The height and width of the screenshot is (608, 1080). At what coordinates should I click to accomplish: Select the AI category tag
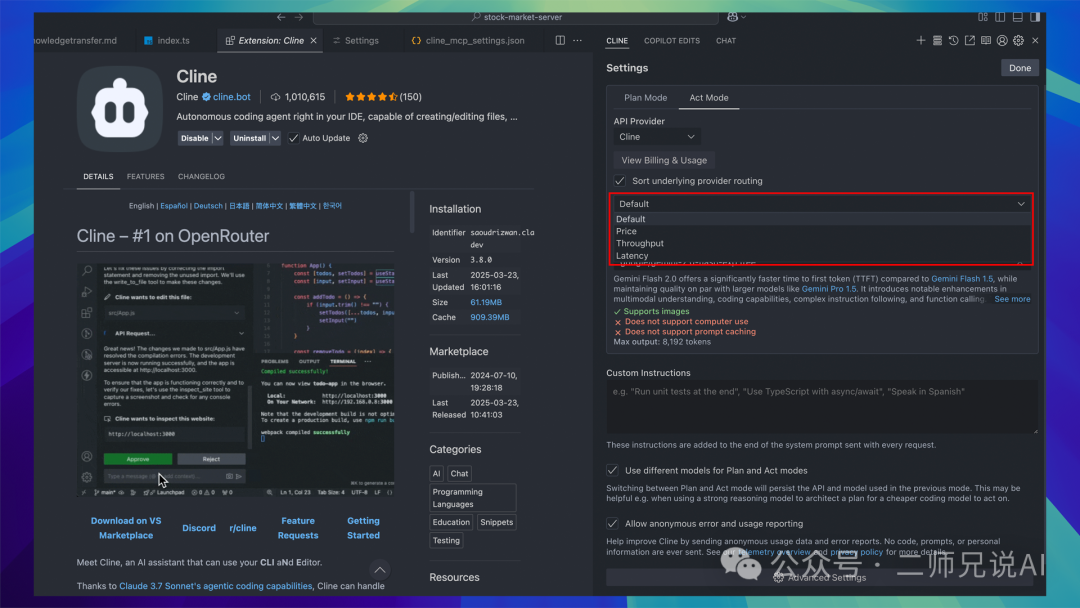(436, 474)
